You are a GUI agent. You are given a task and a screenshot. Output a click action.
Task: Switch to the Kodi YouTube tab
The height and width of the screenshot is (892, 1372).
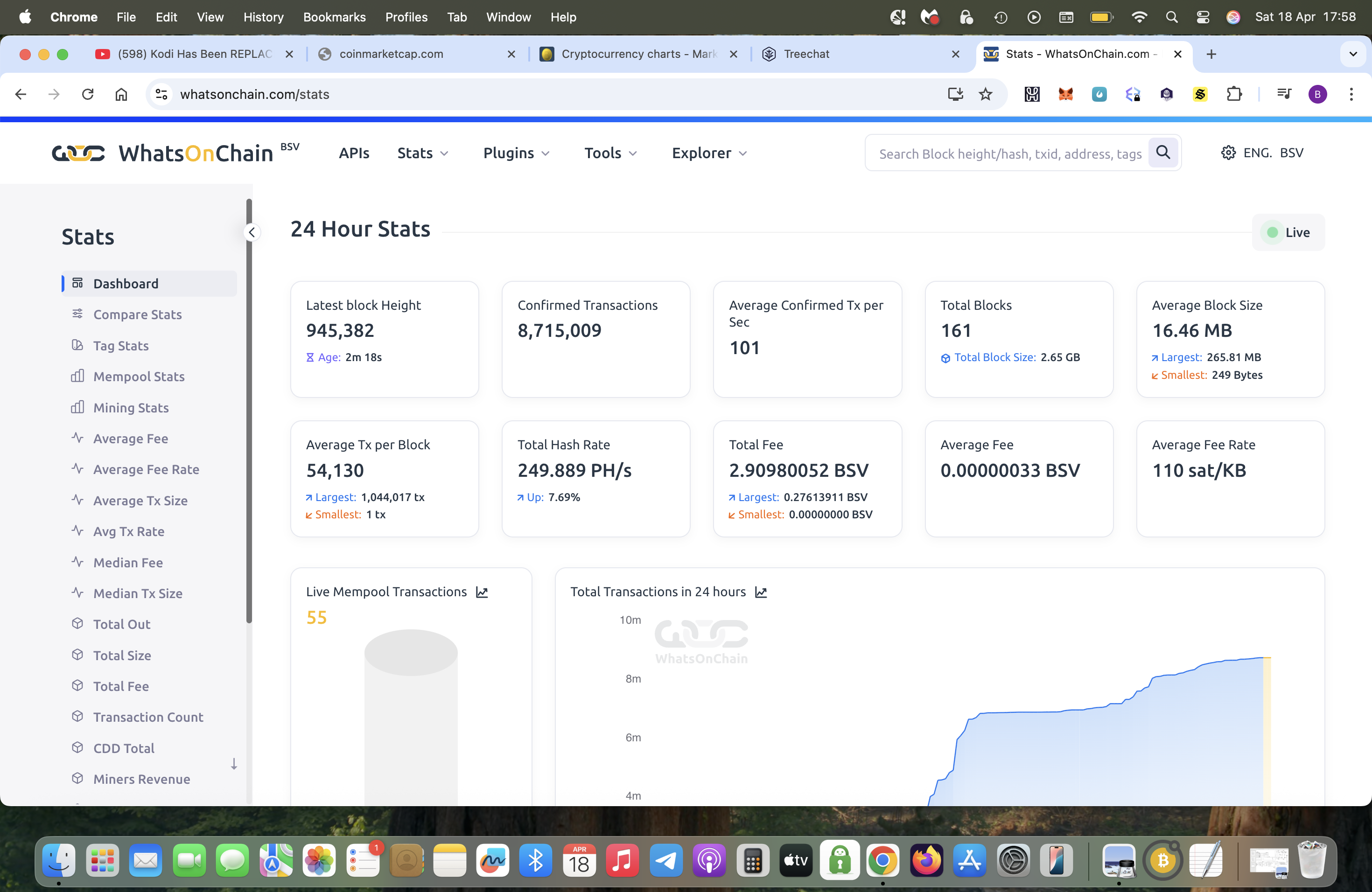click(x=195, y=54)
